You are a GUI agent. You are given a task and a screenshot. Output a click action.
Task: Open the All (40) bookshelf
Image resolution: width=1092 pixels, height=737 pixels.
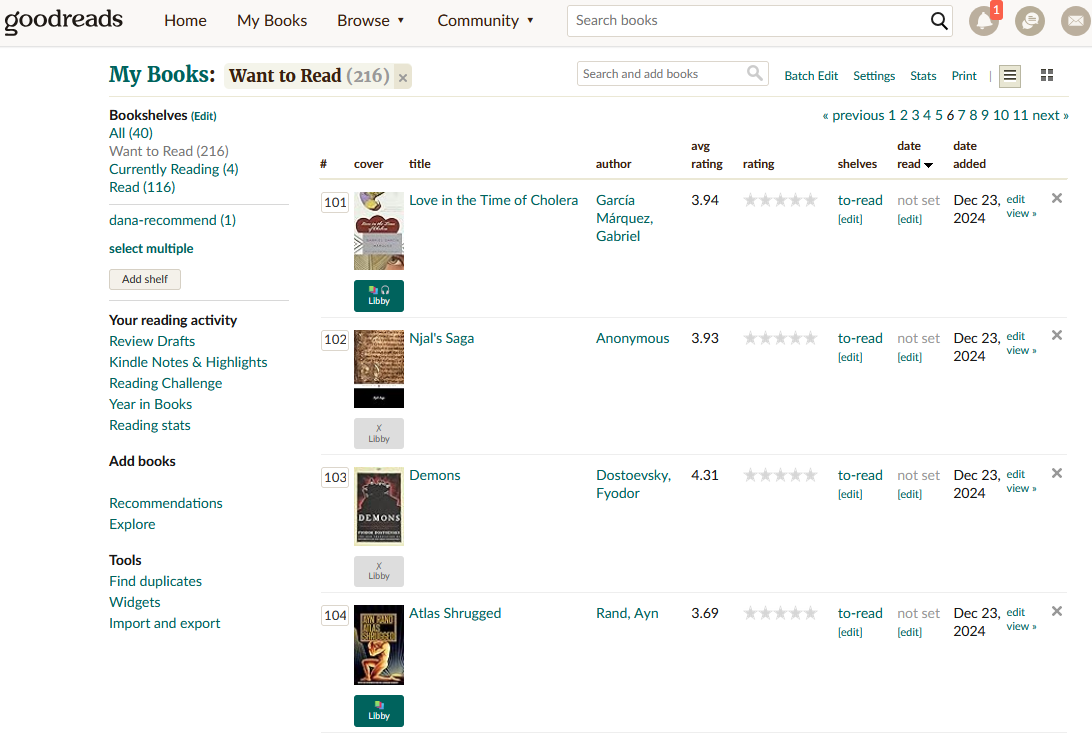131,133
